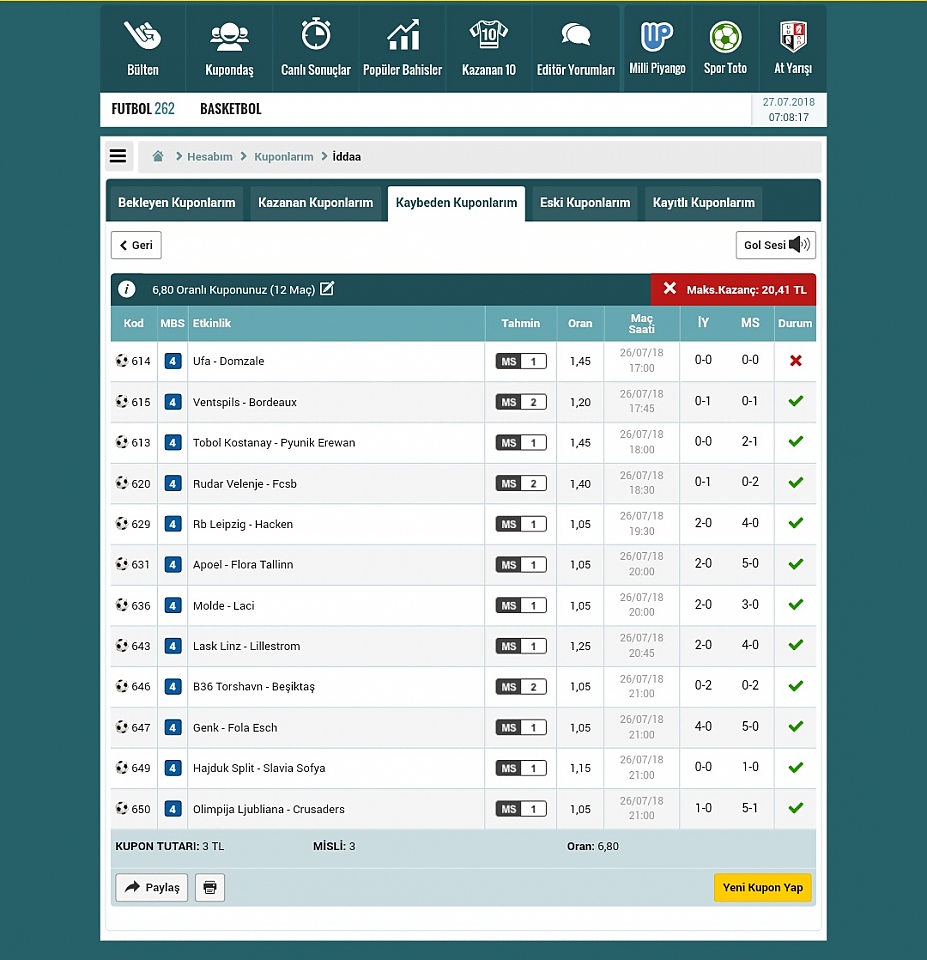Screen dimensions: 927x960
Task: Open Spor Toto ball icon
Action: pyautogui.click(x=726, y=37)
